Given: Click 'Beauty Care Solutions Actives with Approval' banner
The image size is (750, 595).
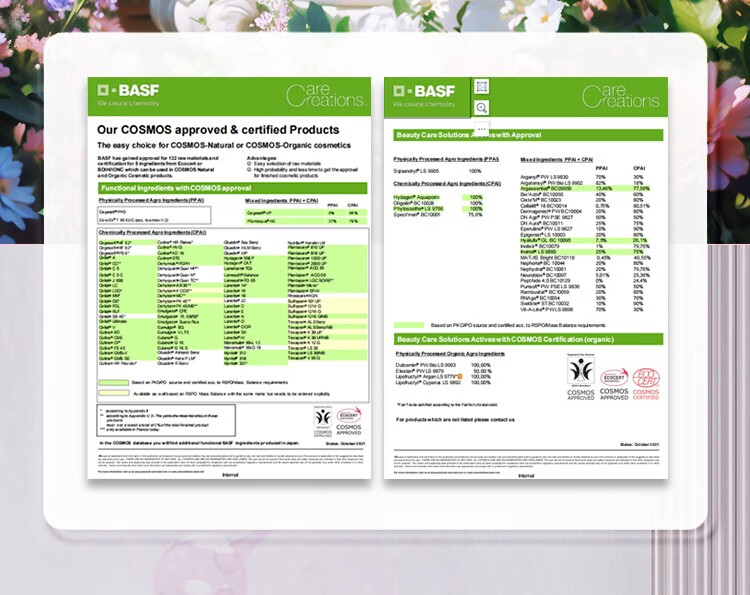Looking at the screenshot, I should (528, 135).
